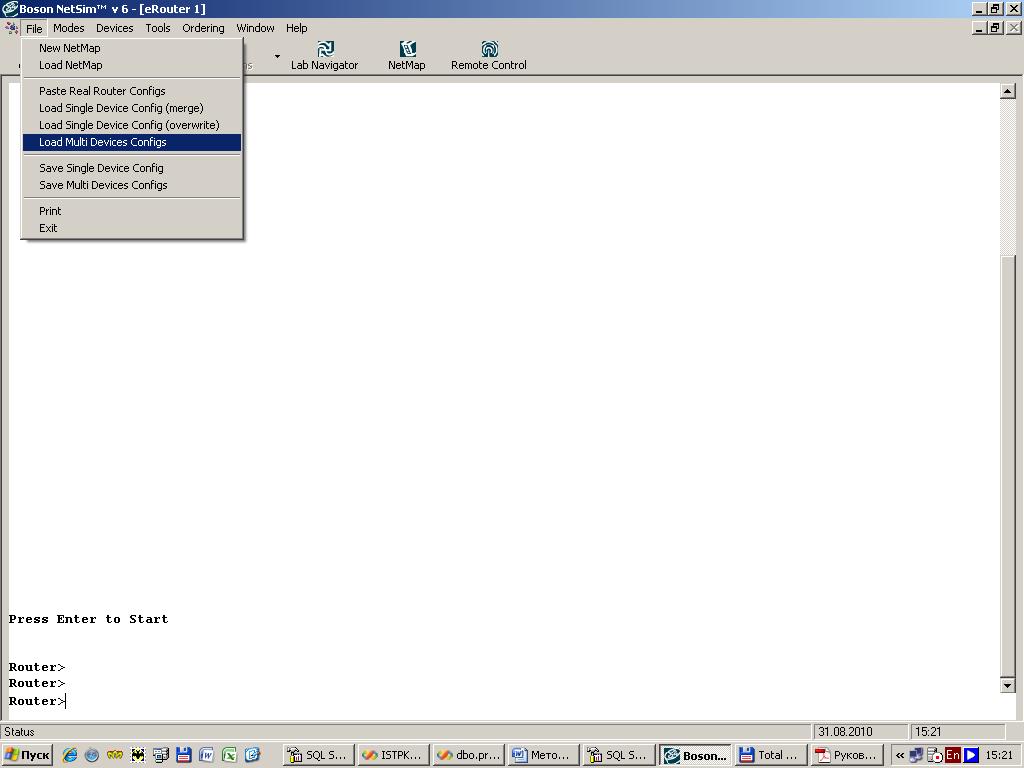1024x768 pixels.
Task: Click the scroll up arrow of the console
Action: click(x=1007, y=91)
